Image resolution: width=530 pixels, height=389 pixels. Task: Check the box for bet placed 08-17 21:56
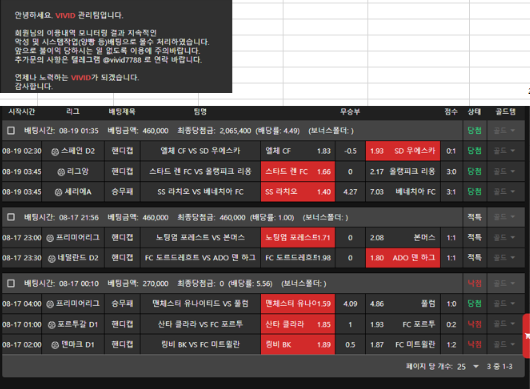11,217
